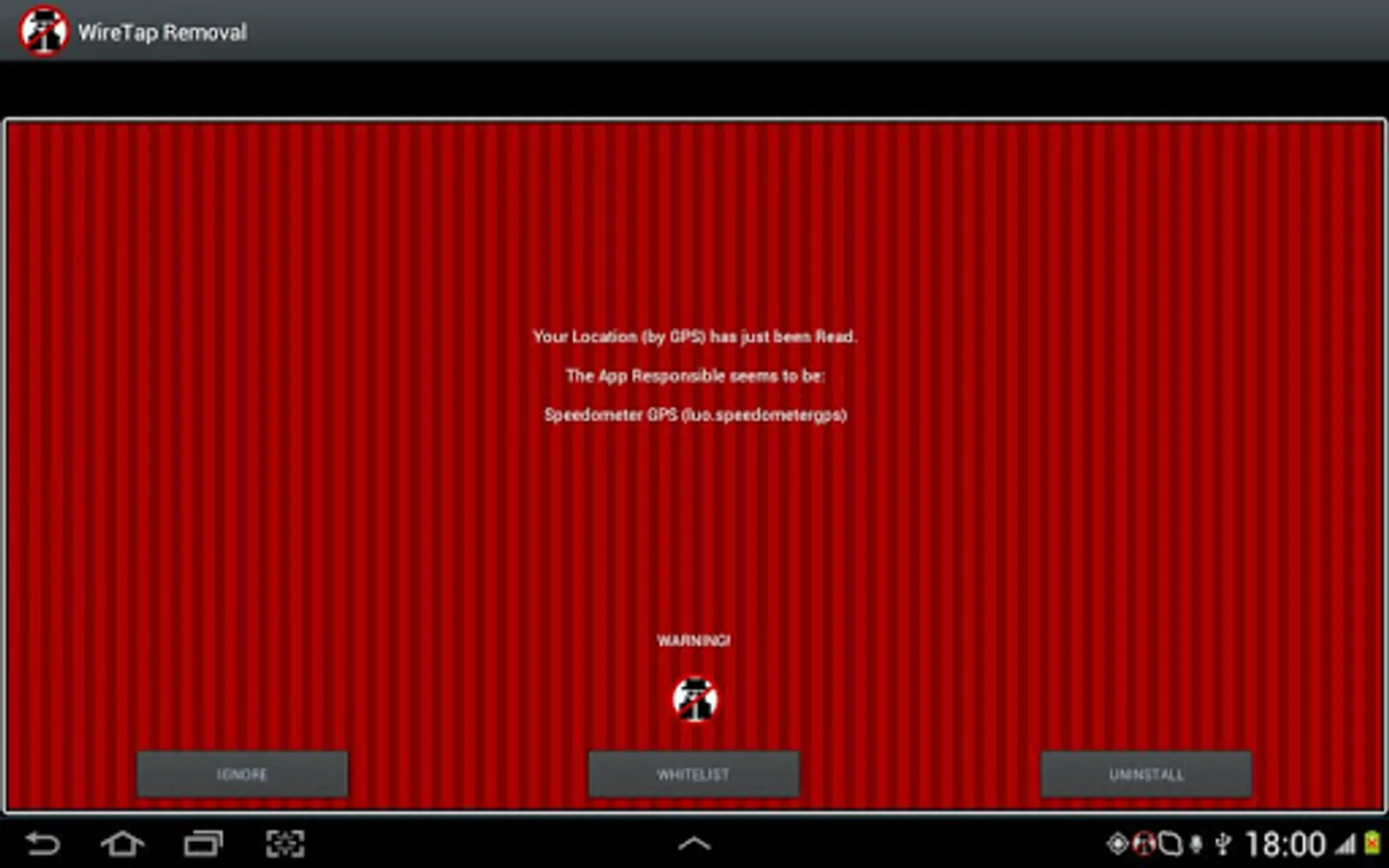
Task: Open the Android home screen
Action: pos(123,845)
